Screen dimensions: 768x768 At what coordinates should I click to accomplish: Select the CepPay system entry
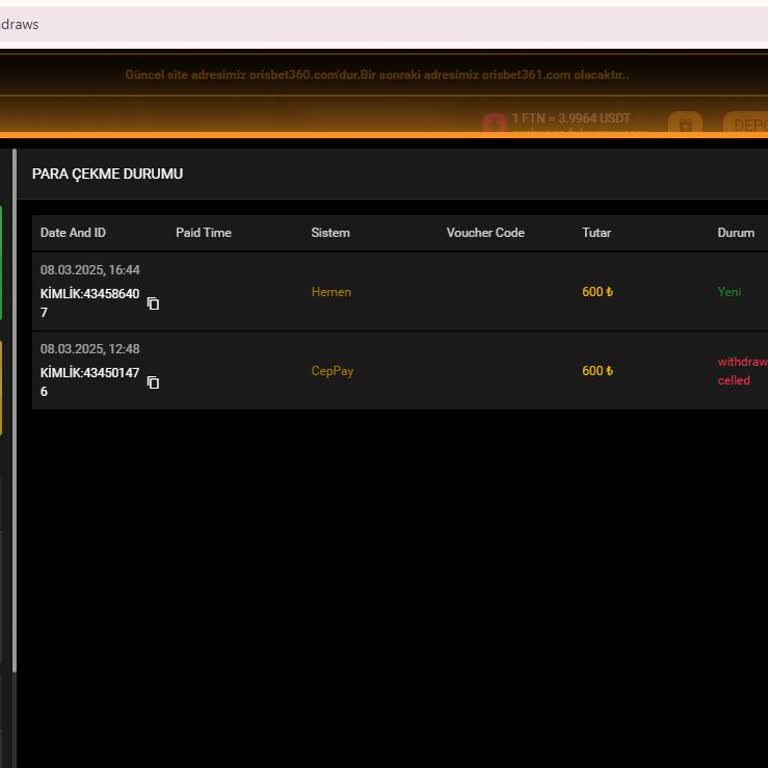(x=332, y=371)
